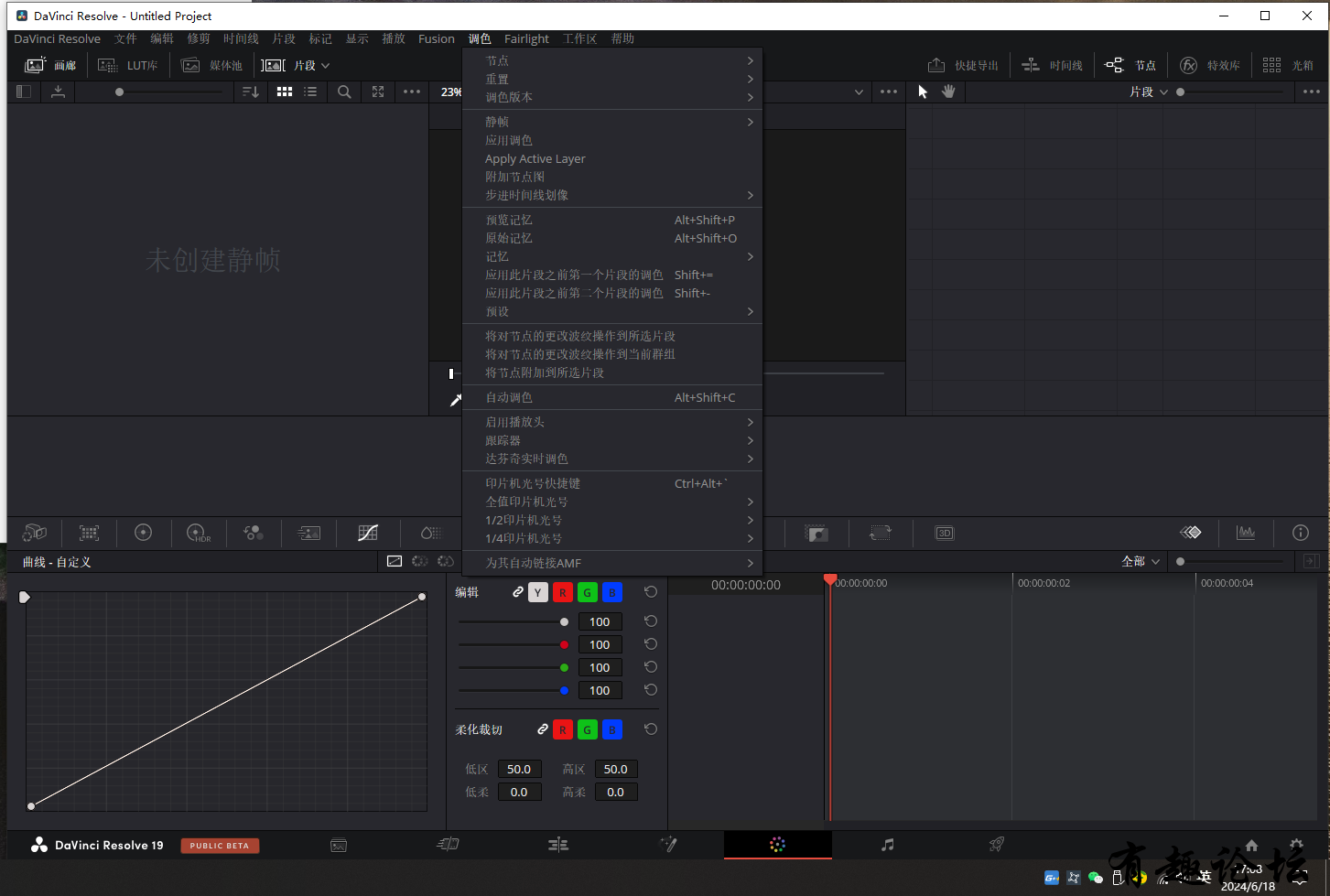Open the 全部 keyframe filter dropdown
The image size is (1330, 896).
(x=1141, y=561)
